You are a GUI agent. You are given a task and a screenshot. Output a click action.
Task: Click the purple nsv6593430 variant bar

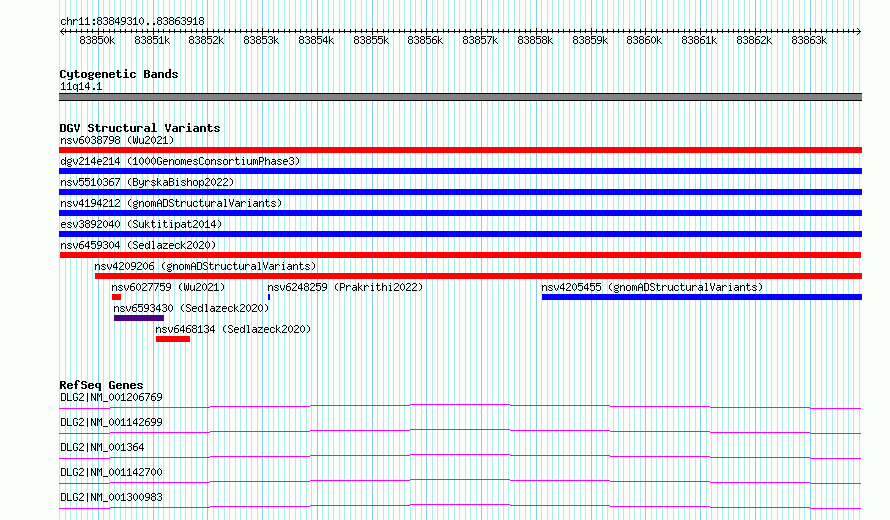pyautogui.click(x=138, y=318)
